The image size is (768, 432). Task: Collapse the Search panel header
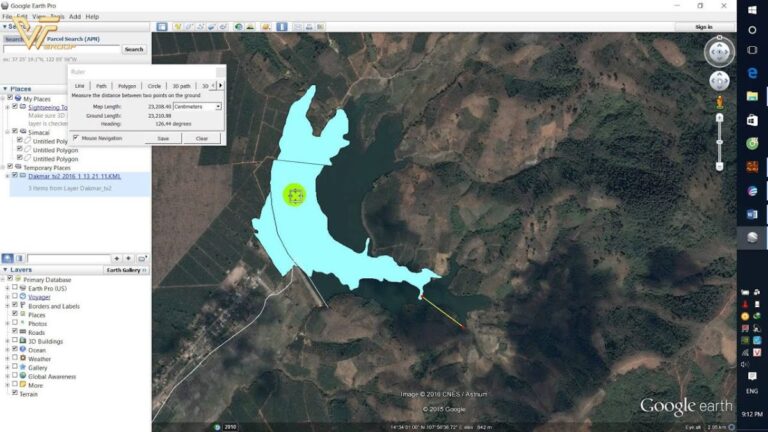point(5,26)
